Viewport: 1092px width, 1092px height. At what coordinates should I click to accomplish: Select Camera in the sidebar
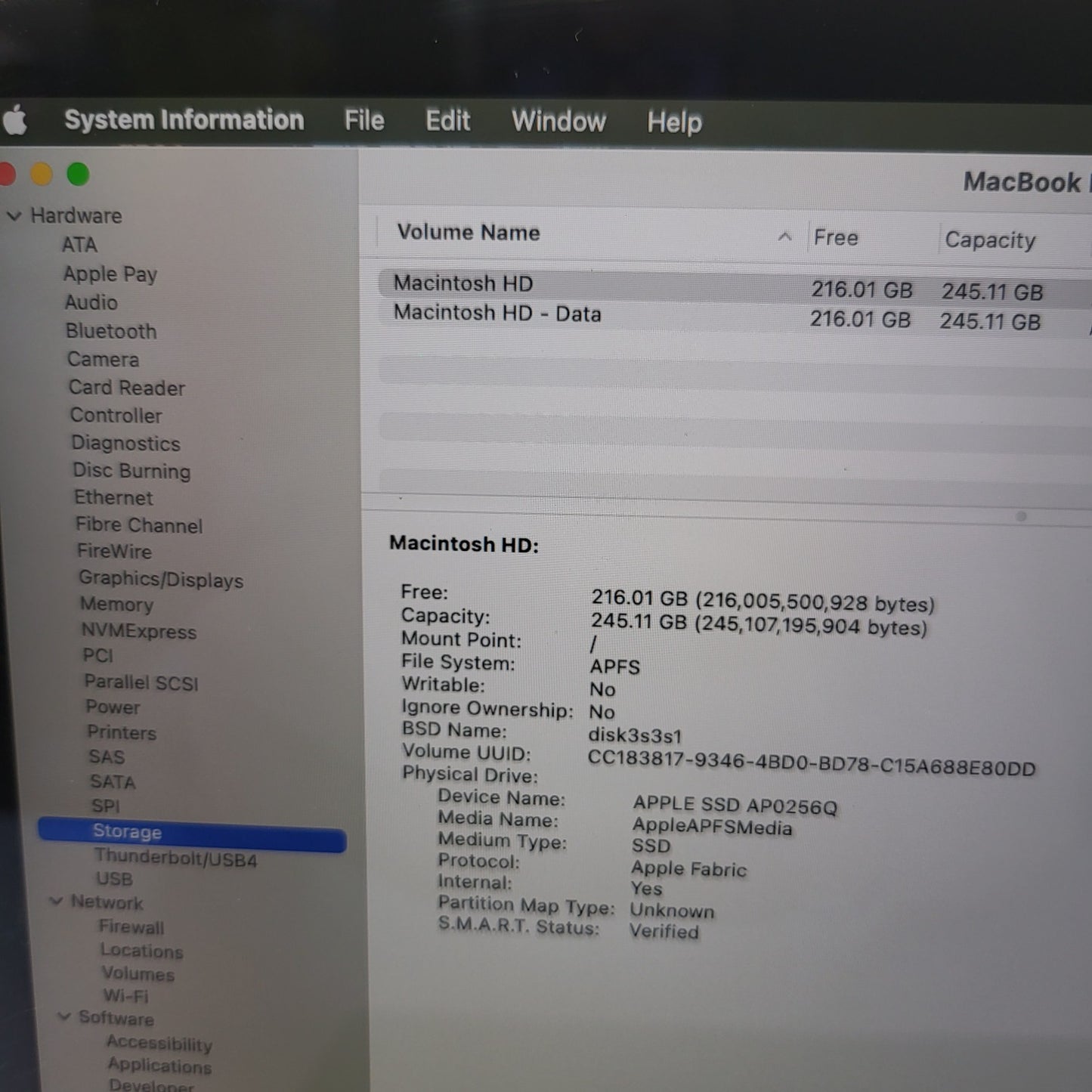point(104,360)
